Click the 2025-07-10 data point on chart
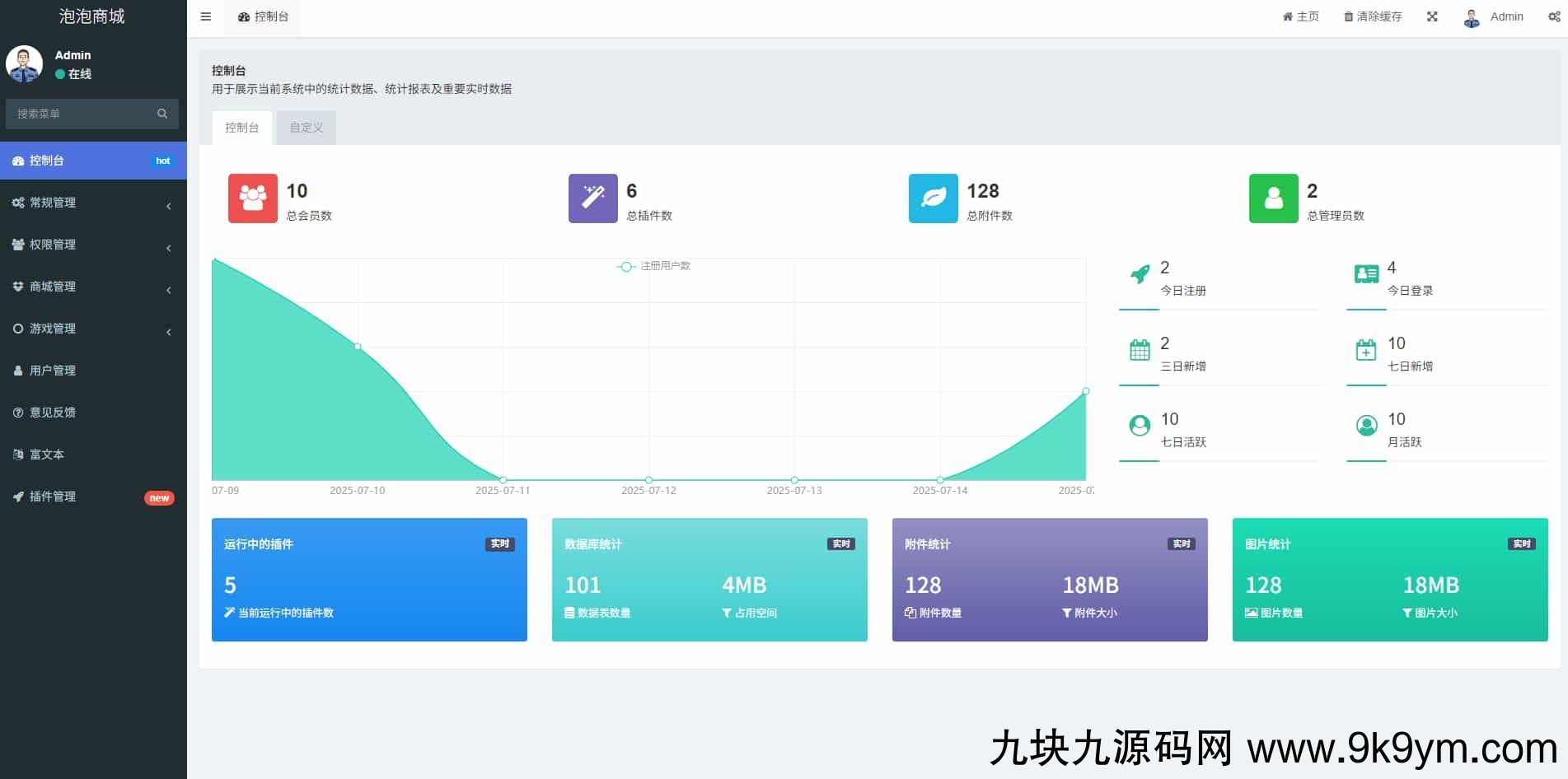1568x779 pixels. (x=358, y=347)
